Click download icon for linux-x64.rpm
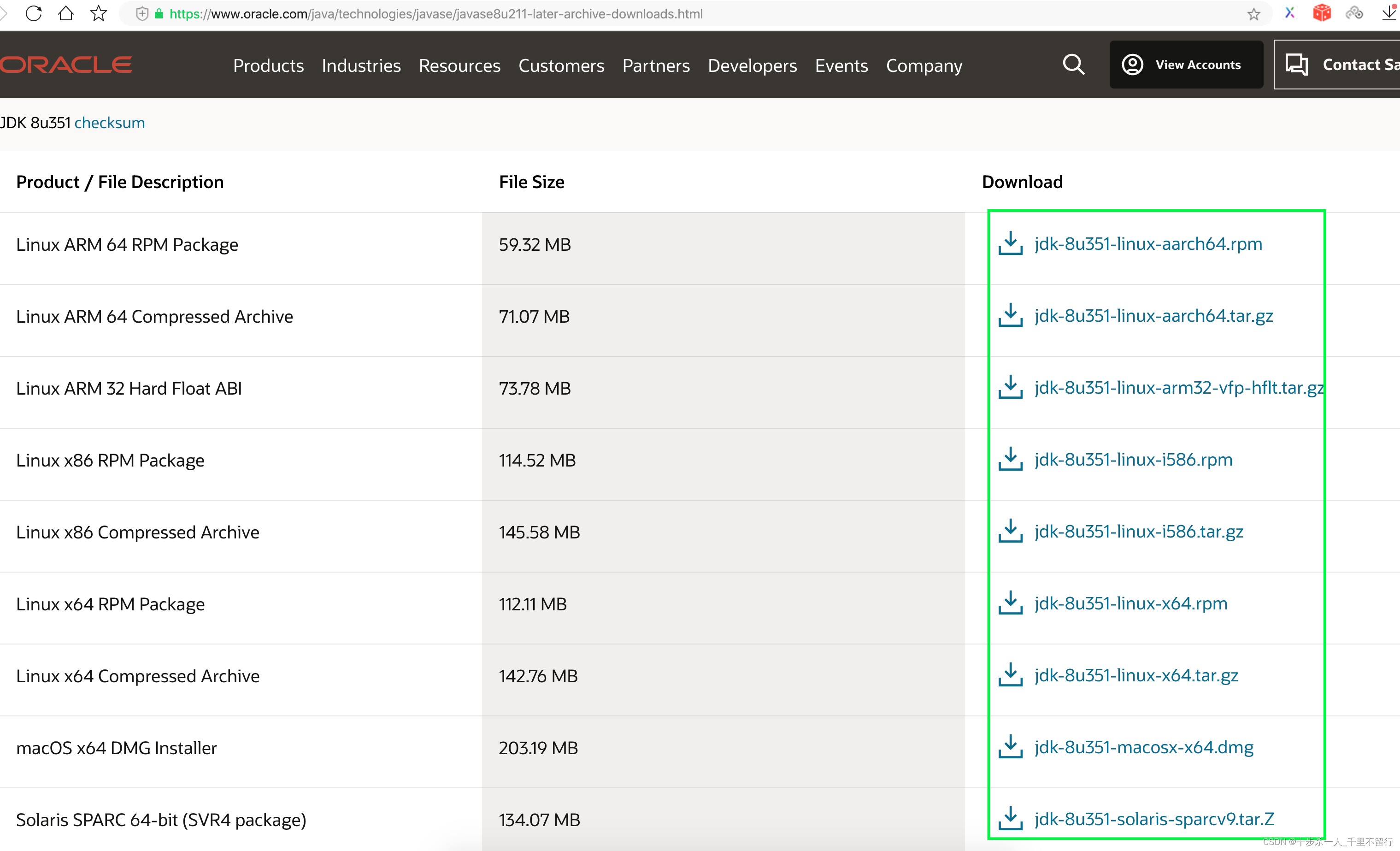Screen dimensions: 1400x851 coord(1010,603)
